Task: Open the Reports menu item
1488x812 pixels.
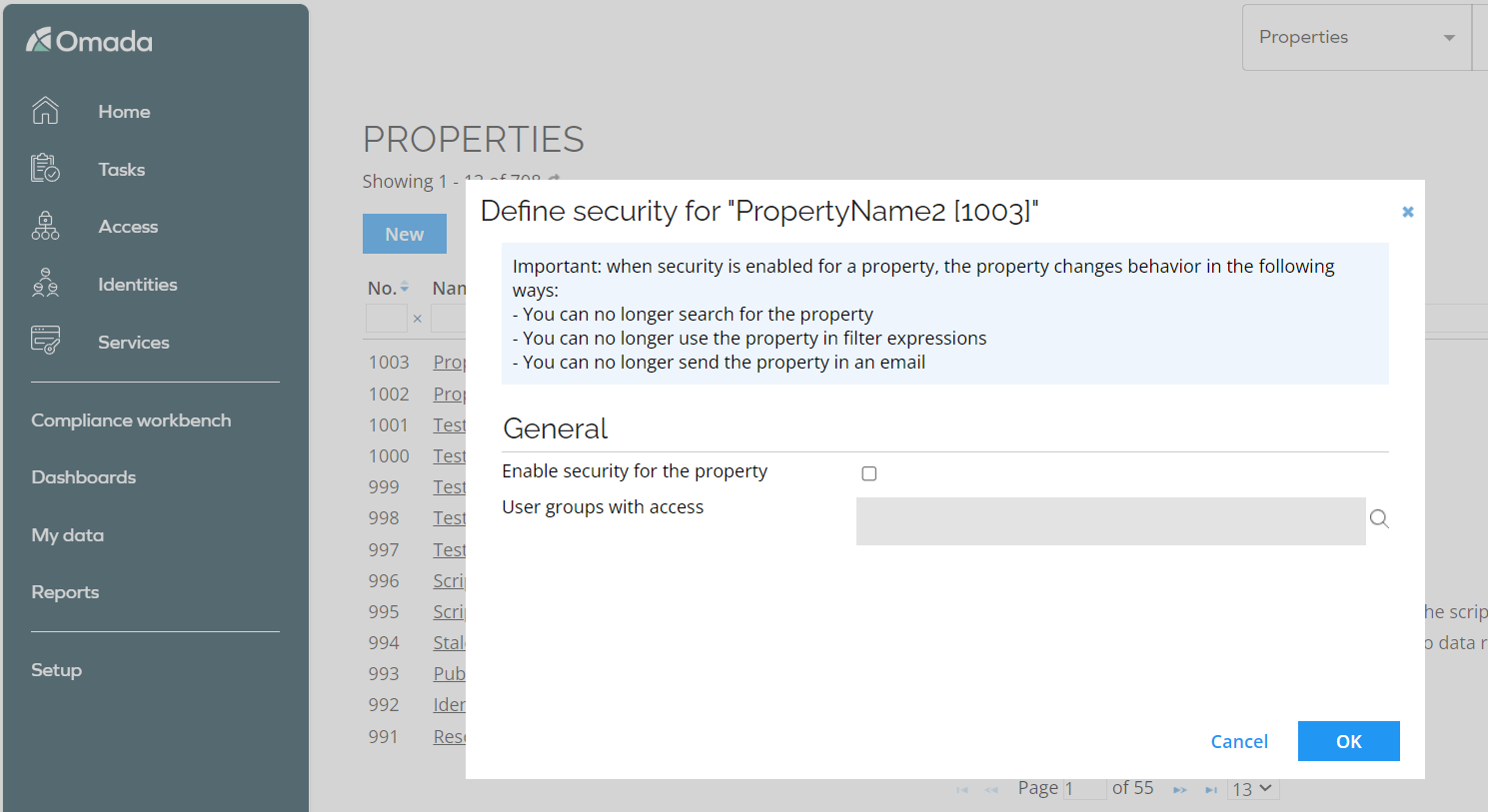Action: 65,592
